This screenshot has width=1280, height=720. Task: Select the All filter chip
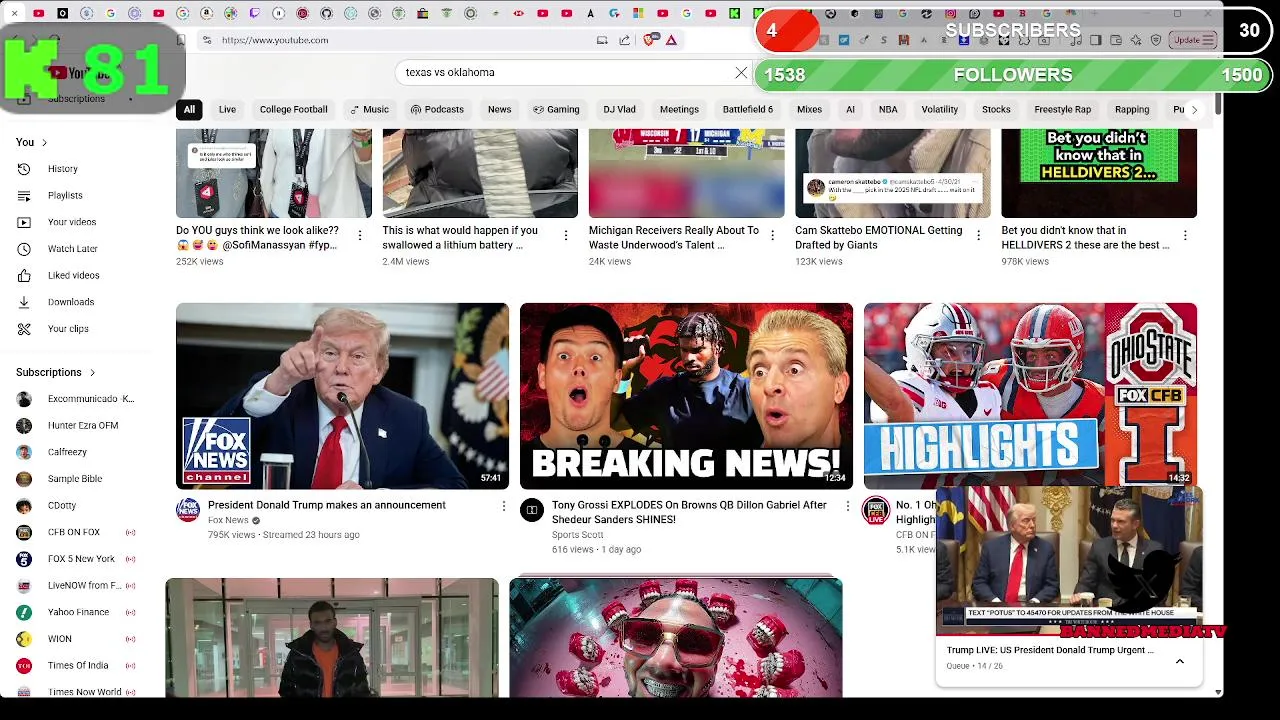click(x=189, y=109)
